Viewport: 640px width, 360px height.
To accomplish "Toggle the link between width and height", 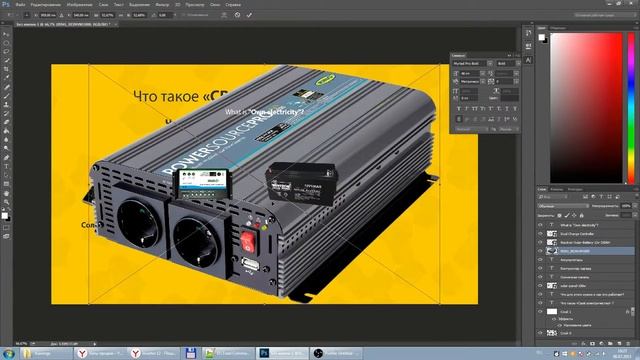I will (120, 15).
